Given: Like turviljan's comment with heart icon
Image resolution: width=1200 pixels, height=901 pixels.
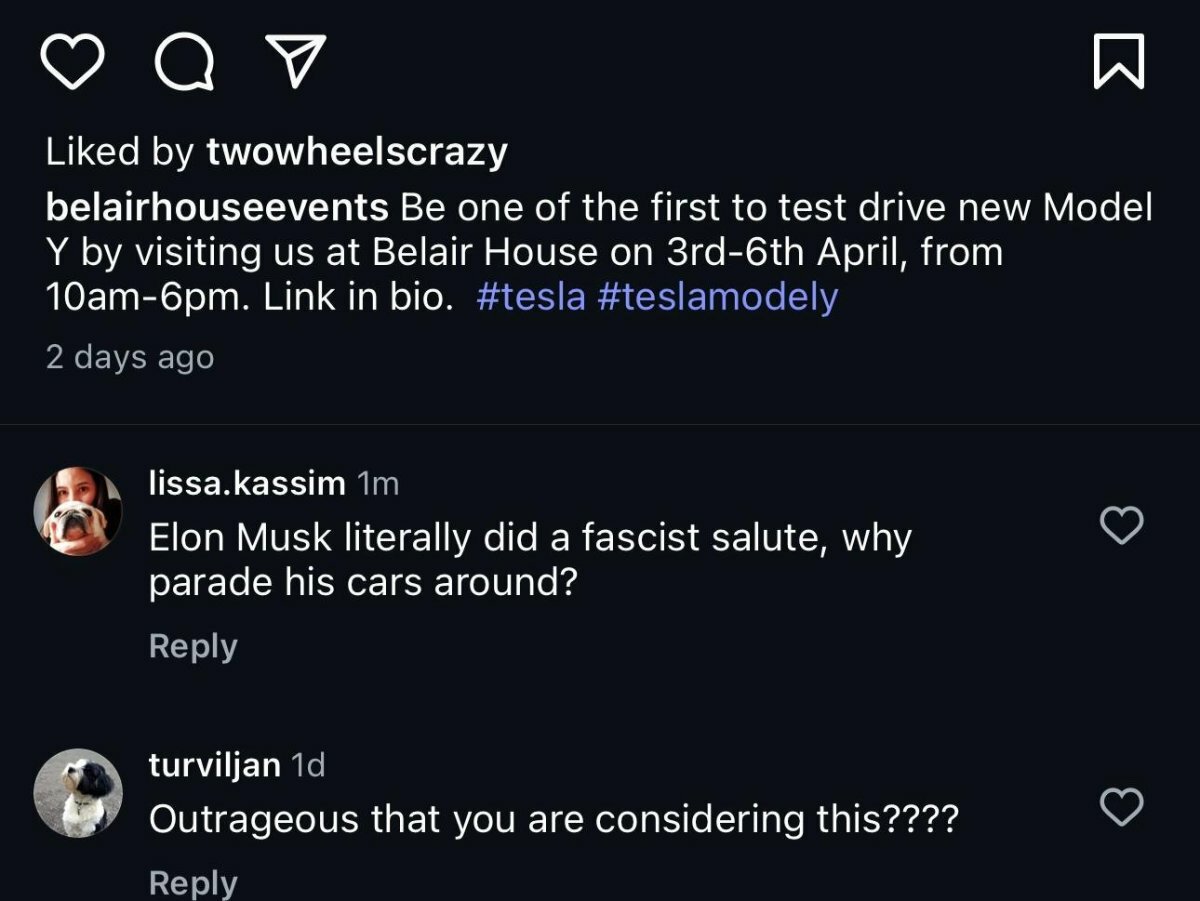Looking at the screenshot, I should (x=1121, y=806).
